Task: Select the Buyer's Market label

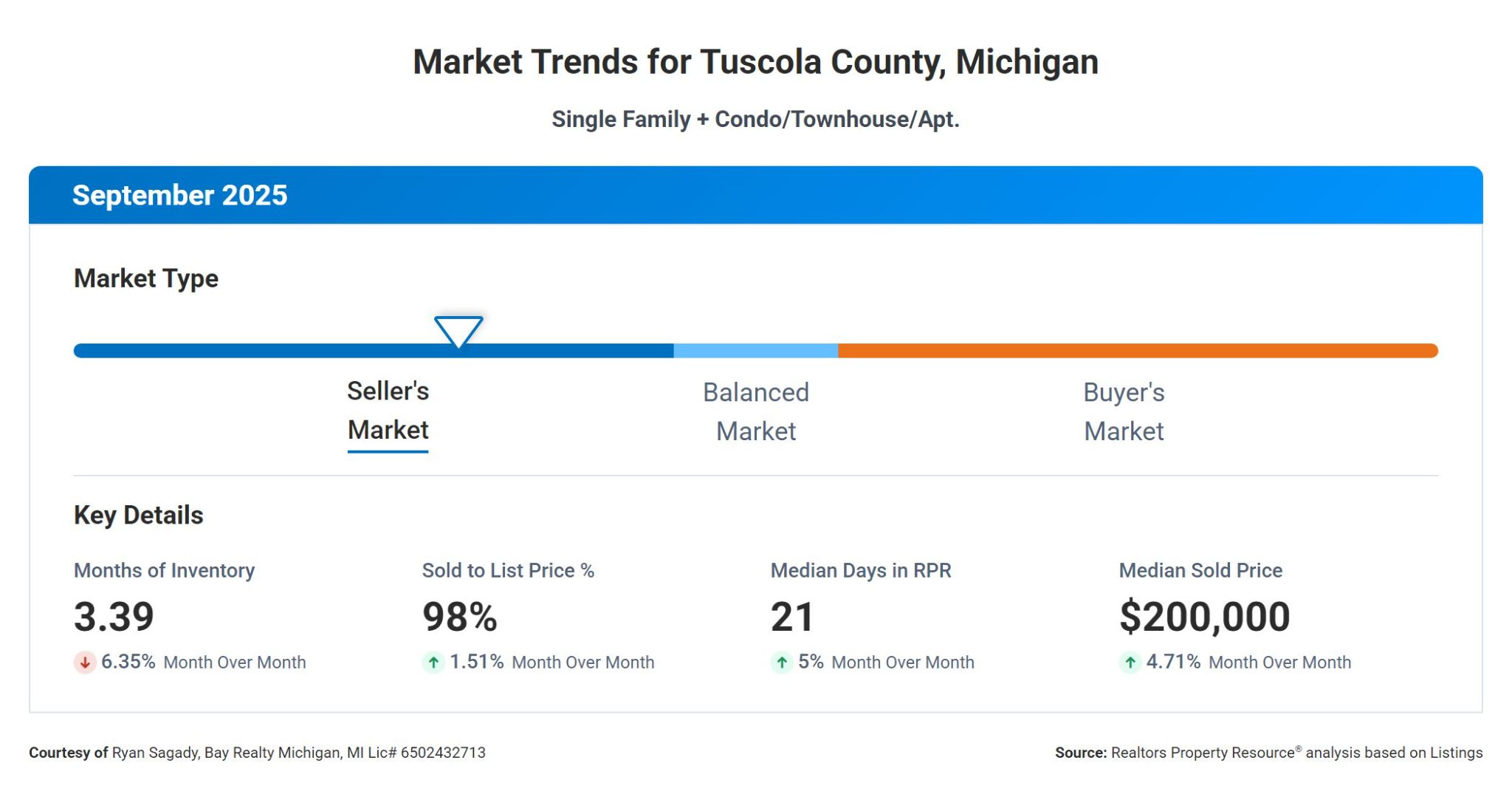Action: [1124, 411]
